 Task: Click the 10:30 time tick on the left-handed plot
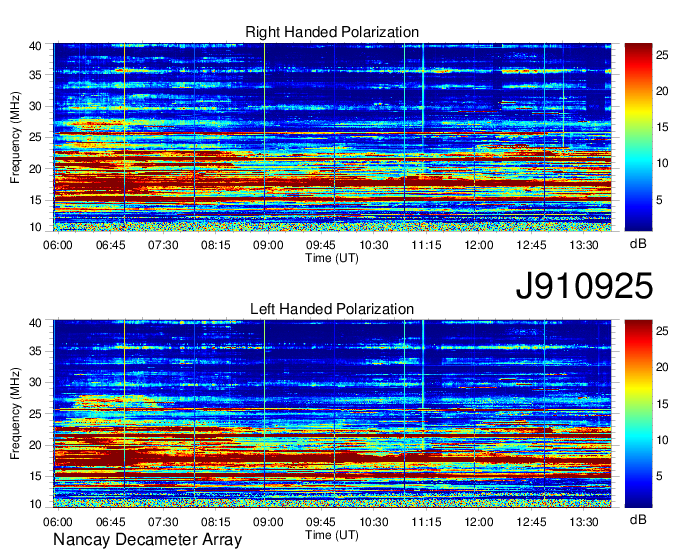pyautogui.click(x=373, y=522)
